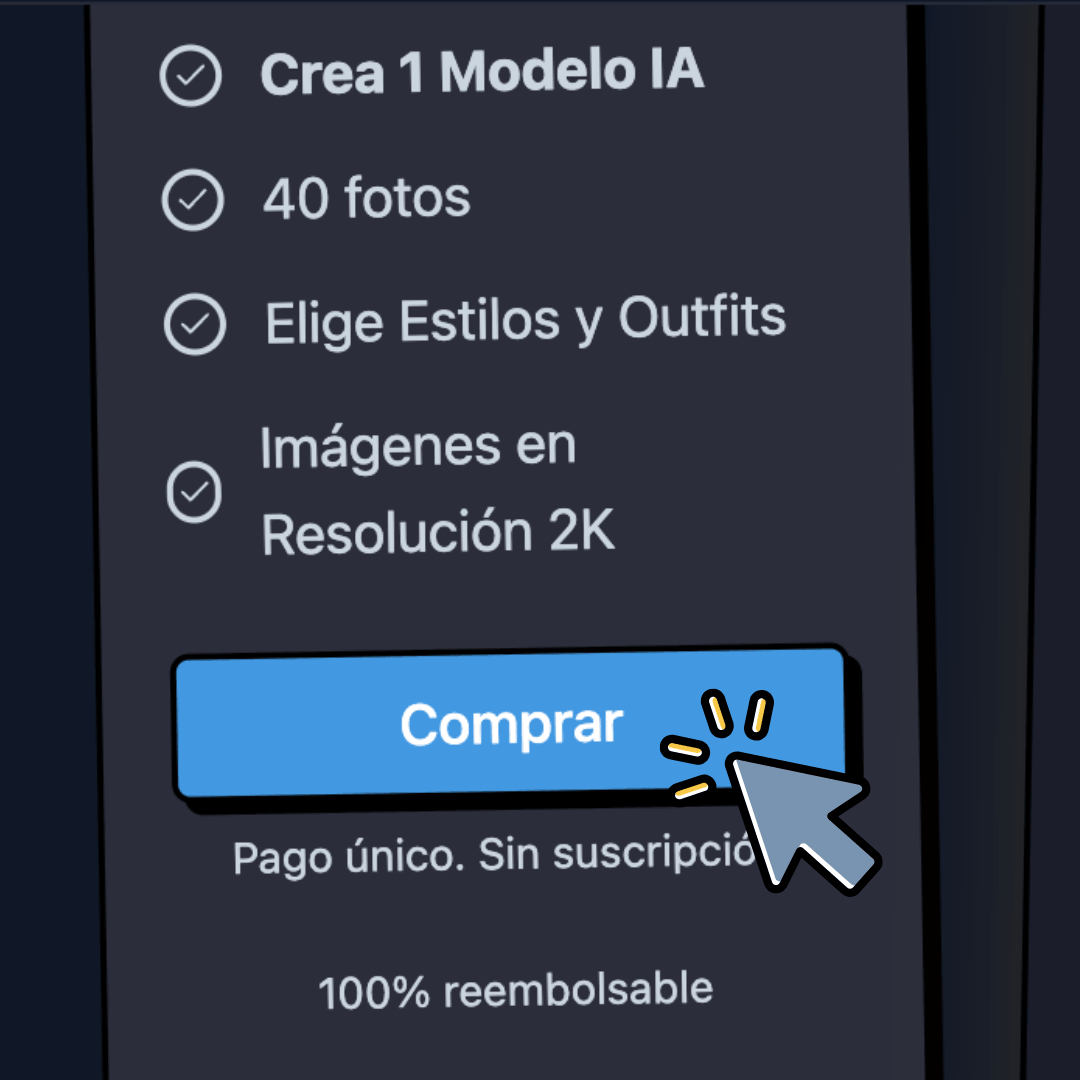Image resolution: width=1080 pixels, height=1080 pixels.
Task: Click the Resolución 2K text line
Action: click(438, 532)
